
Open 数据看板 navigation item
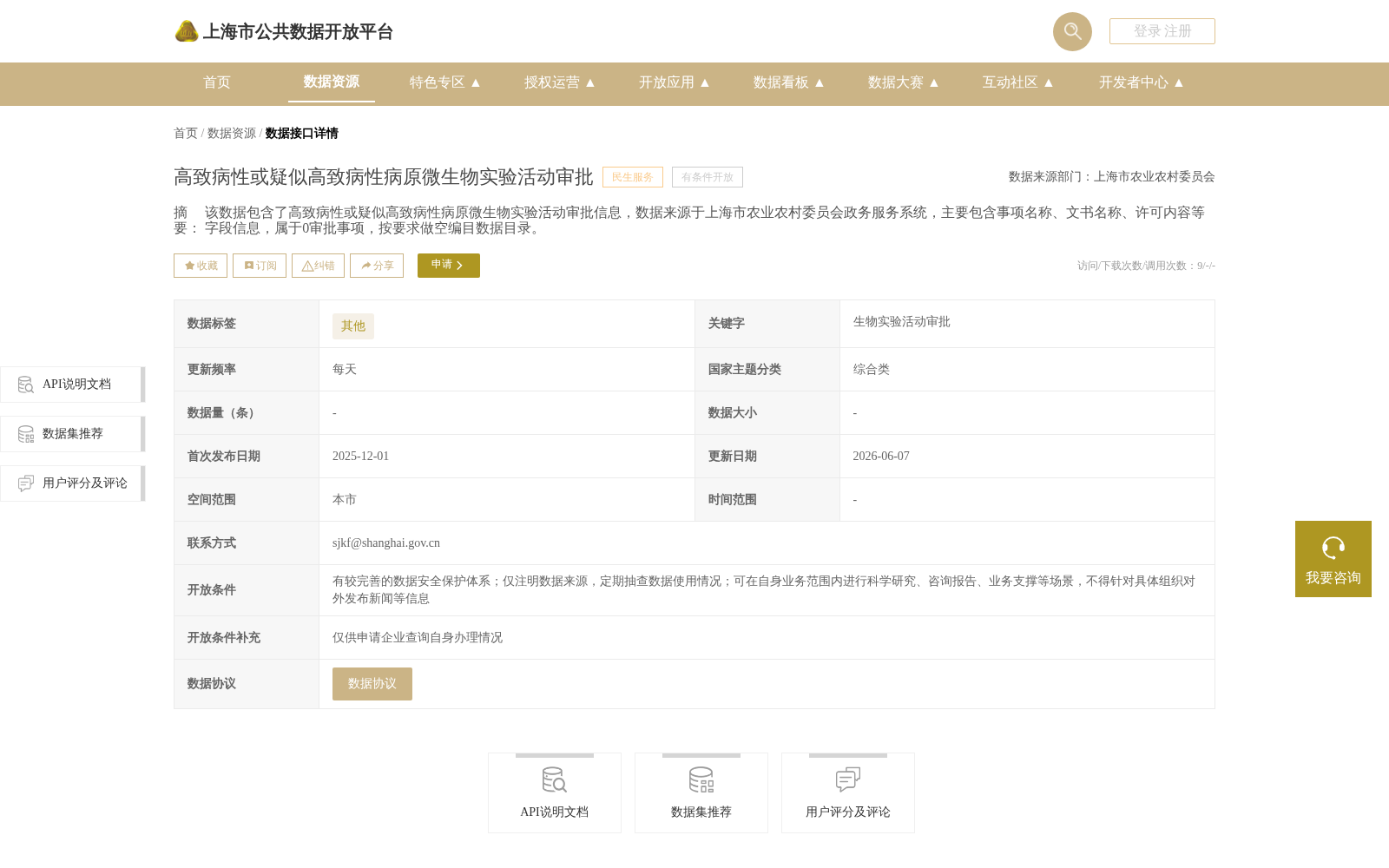tap(781, 82)
